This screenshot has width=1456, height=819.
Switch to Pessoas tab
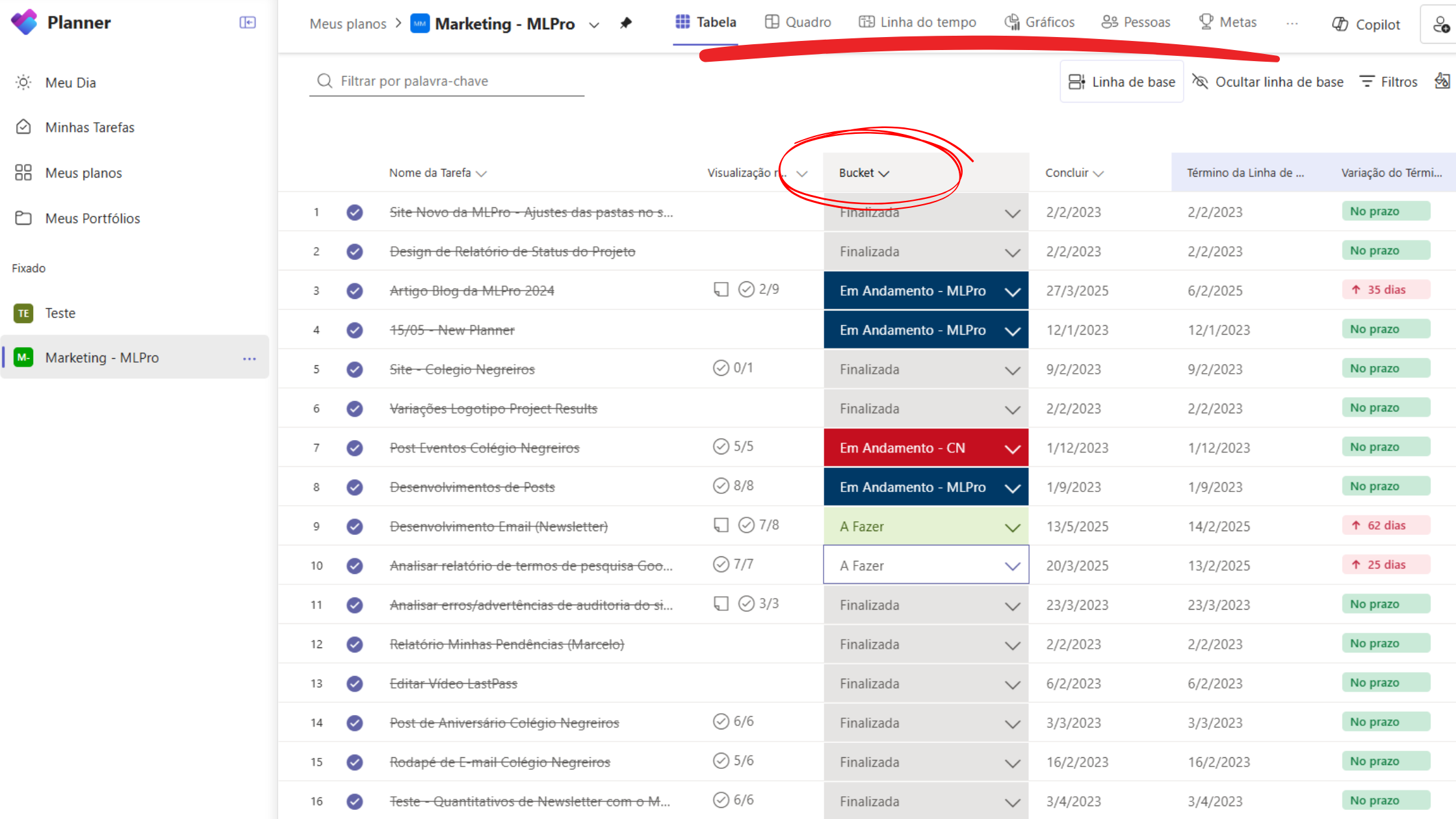click(1136, 22)
